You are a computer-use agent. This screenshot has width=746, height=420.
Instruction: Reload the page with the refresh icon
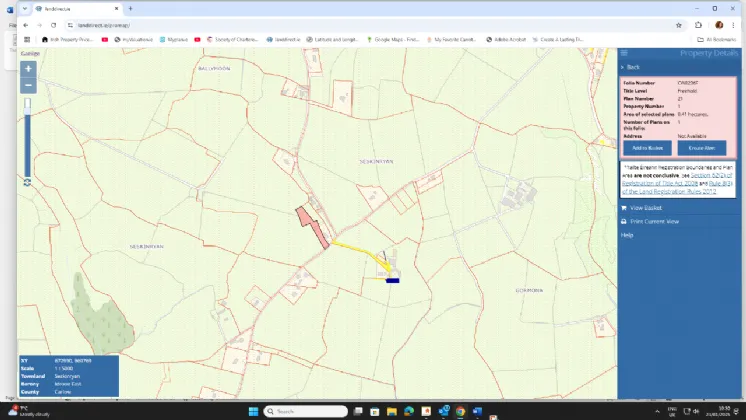(53, 25)
